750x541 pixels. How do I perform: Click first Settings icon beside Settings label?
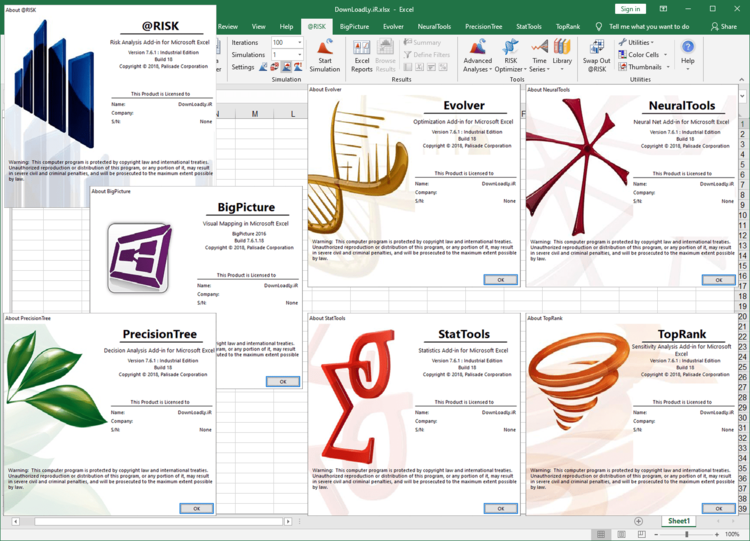(x=264, y=67)
